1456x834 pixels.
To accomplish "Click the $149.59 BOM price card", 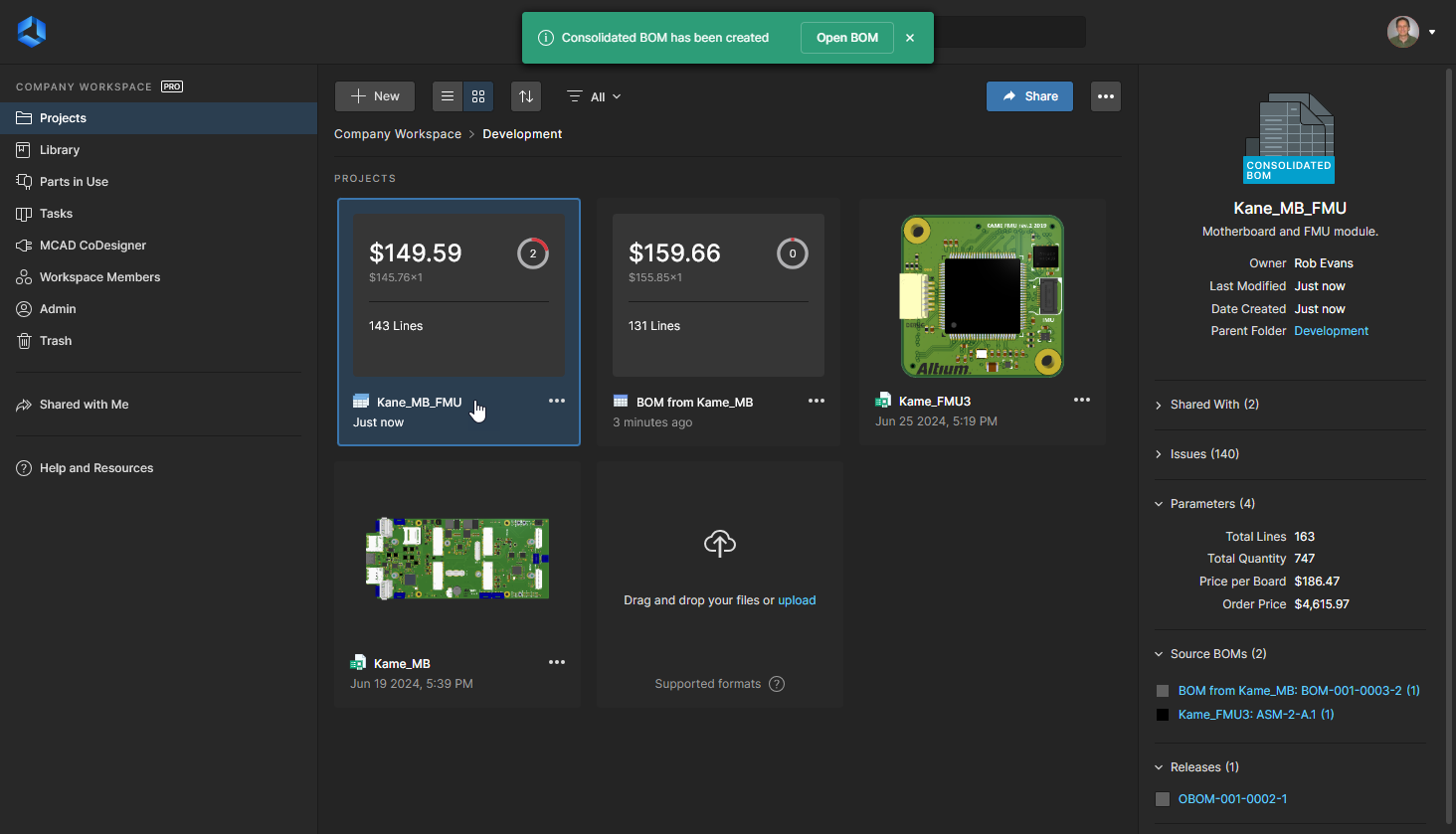I will [459, 295].
